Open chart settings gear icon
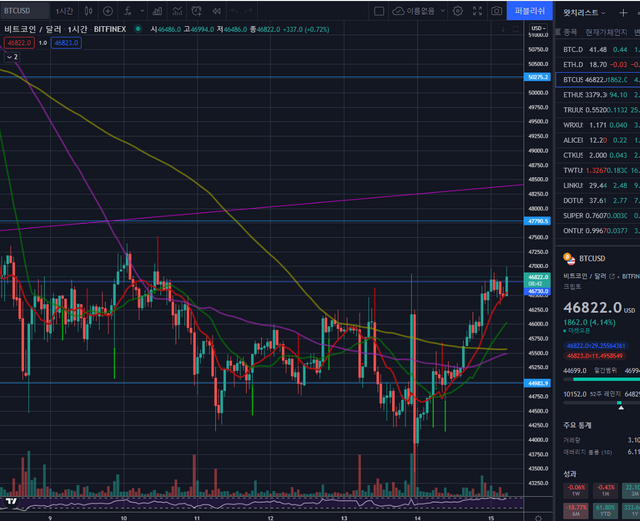This screenshot has width=640, height=521. 458,11
